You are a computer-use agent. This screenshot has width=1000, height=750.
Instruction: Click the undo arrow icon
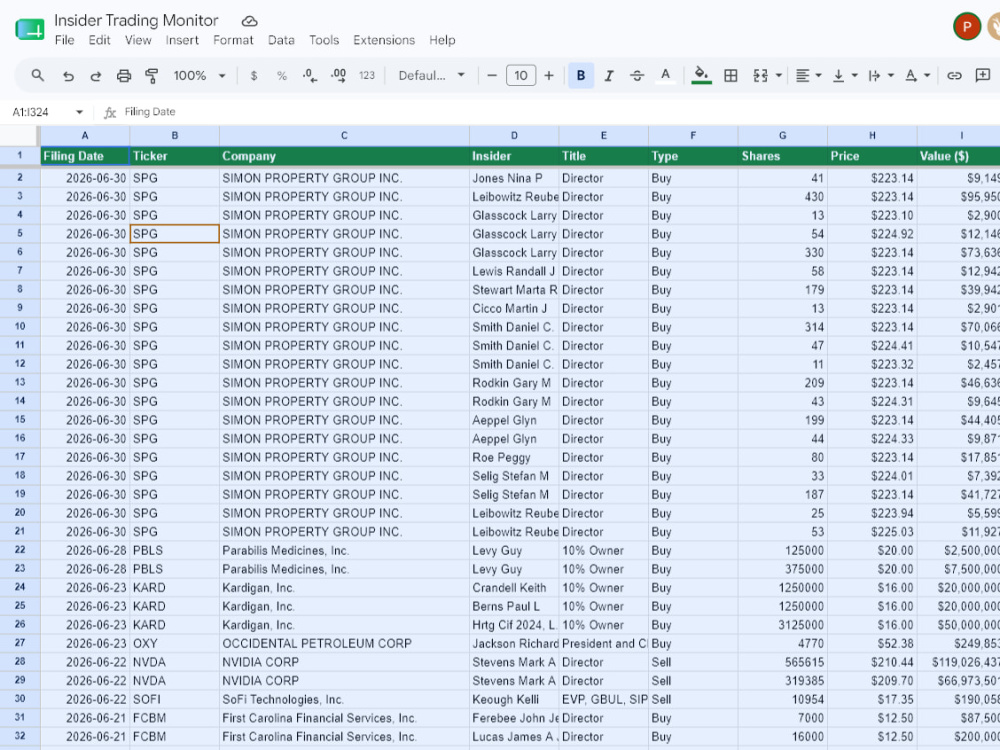pyautogui.click(x=68, y=76)
